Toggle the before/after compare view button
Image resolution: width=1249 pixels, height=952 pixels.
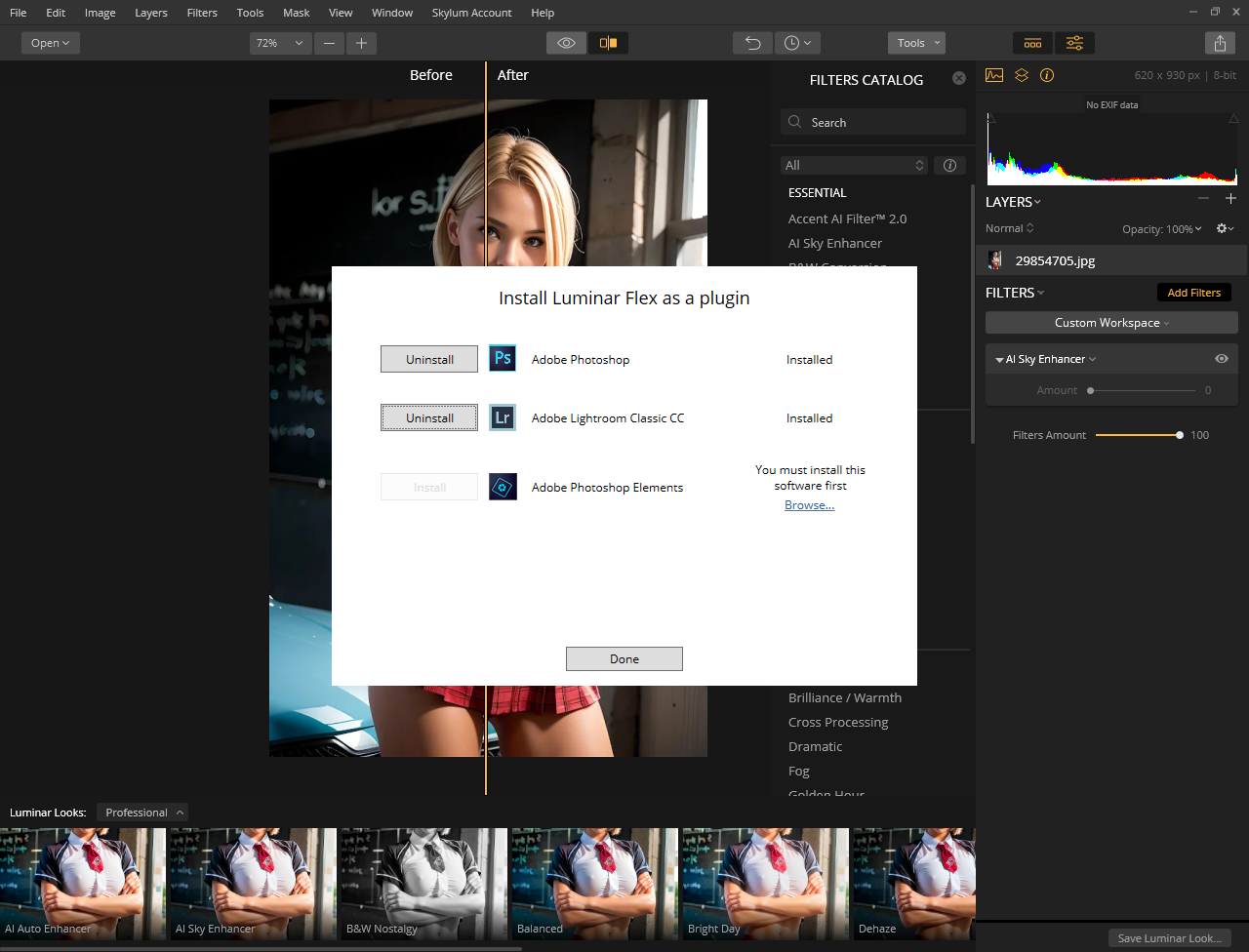pos(608,43)
